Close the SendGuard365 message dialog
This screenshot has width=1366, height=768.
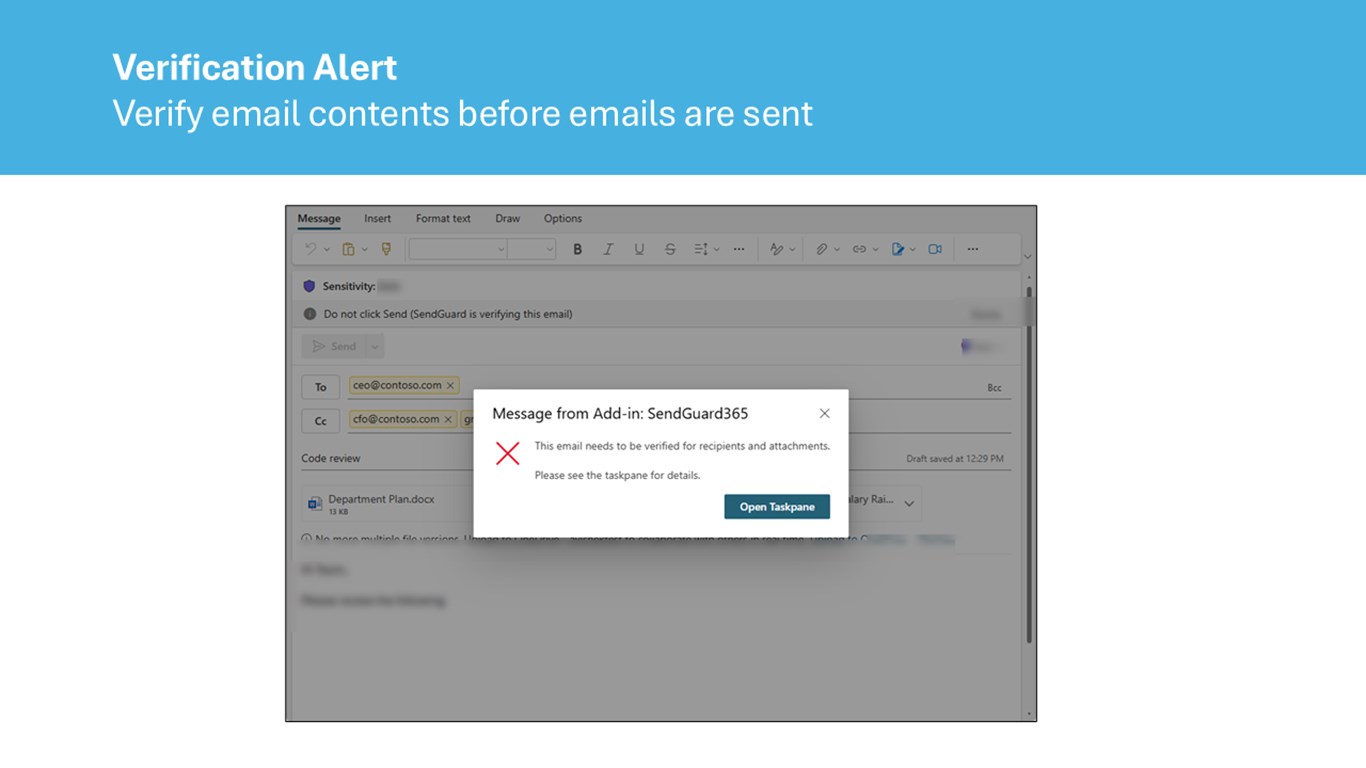coord(824,413)
